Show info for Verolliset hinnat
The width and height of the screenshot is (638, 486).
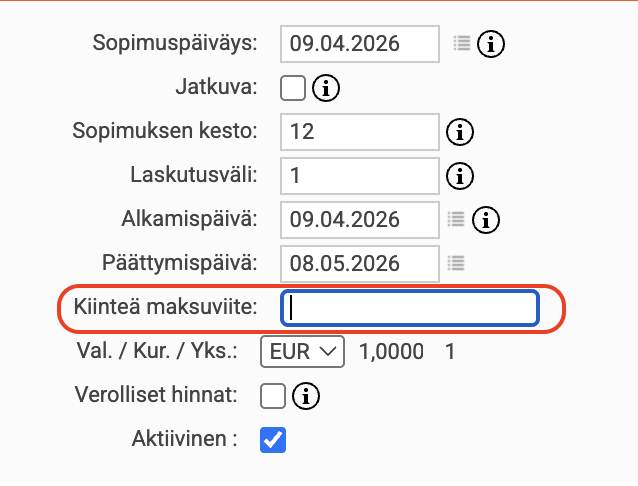coord(305,396)
